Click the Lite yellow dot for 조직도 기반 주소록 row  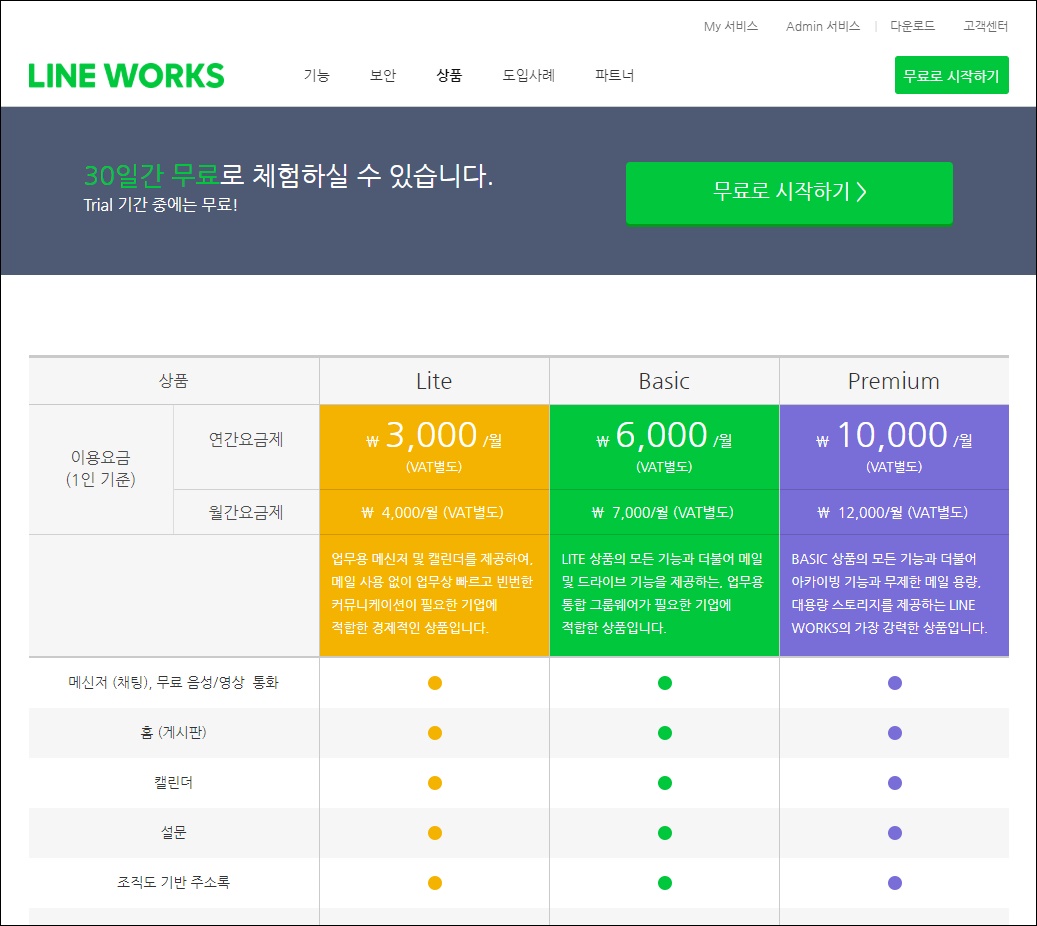(x=435, y=883)
